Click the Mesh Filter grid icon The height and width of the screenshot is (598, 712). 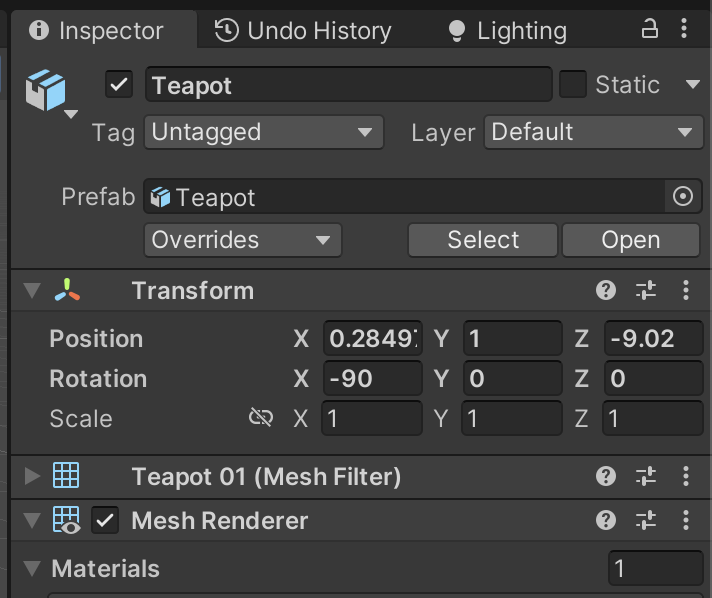point(66,475)
